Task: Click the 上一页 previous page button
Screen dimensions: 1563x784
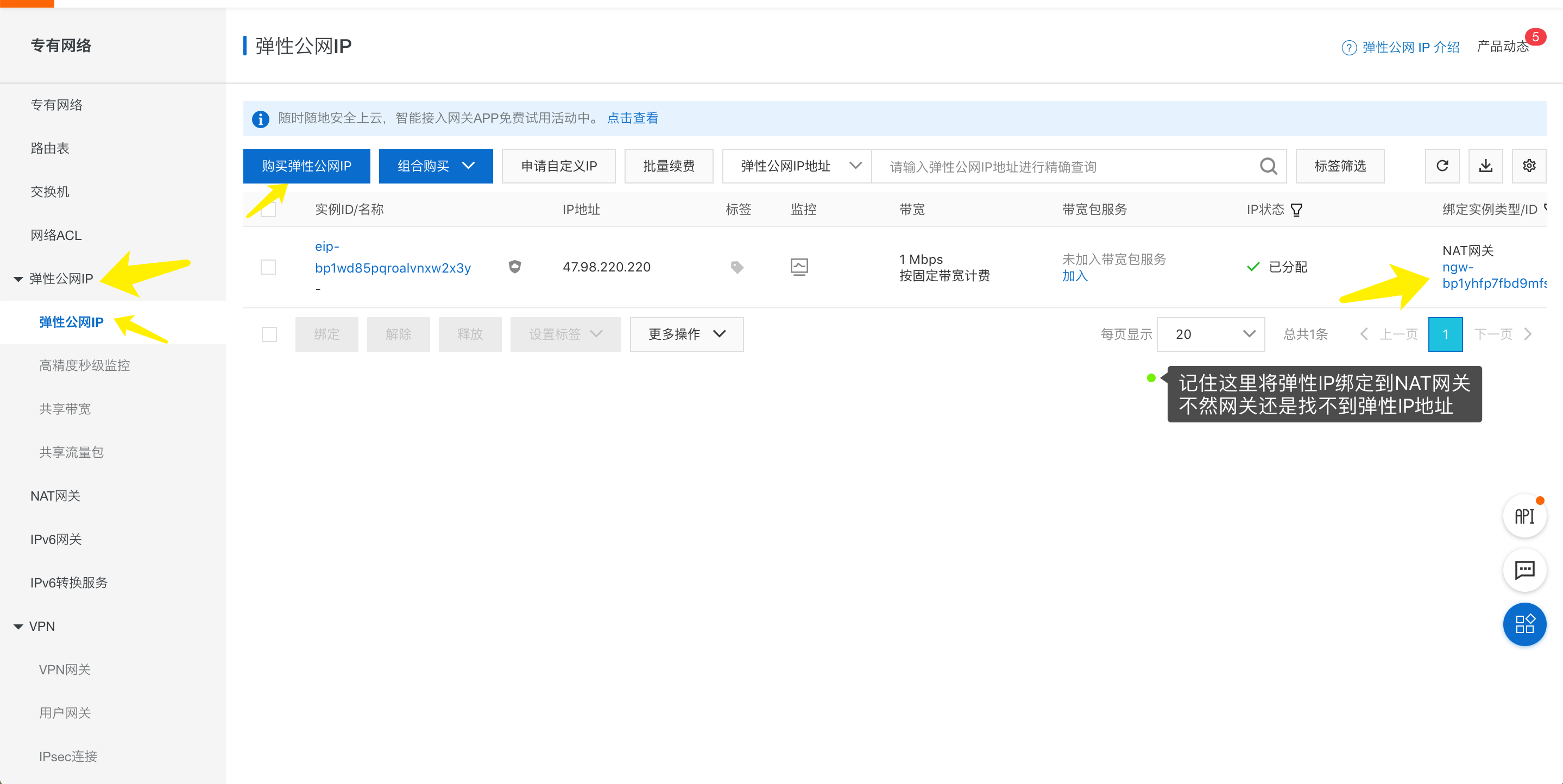Action: pyautogui.click(x=1389, y=334)
